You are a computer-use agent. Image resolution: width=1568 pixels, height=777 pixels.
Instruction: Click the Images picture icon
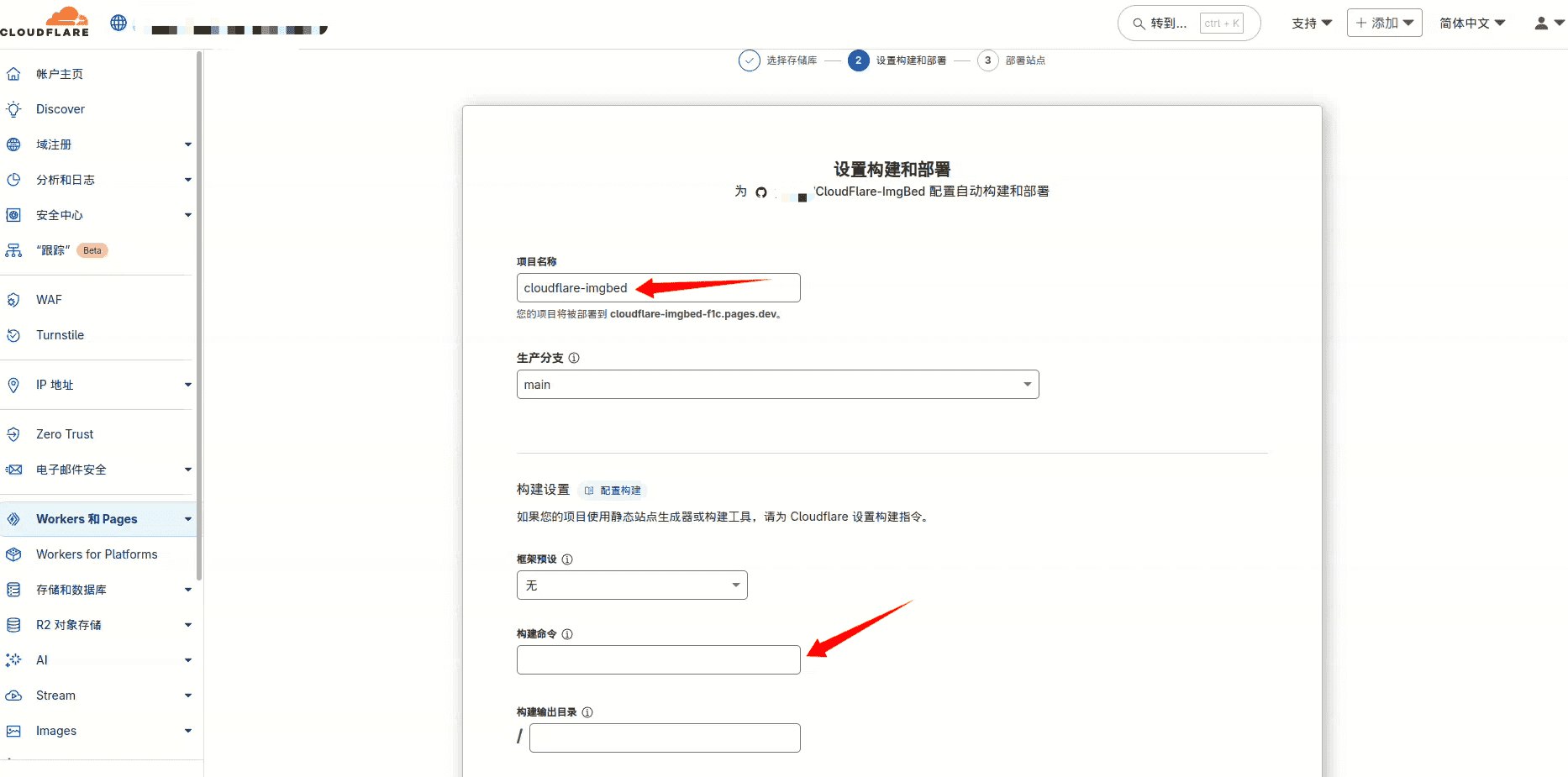point(13,731)
